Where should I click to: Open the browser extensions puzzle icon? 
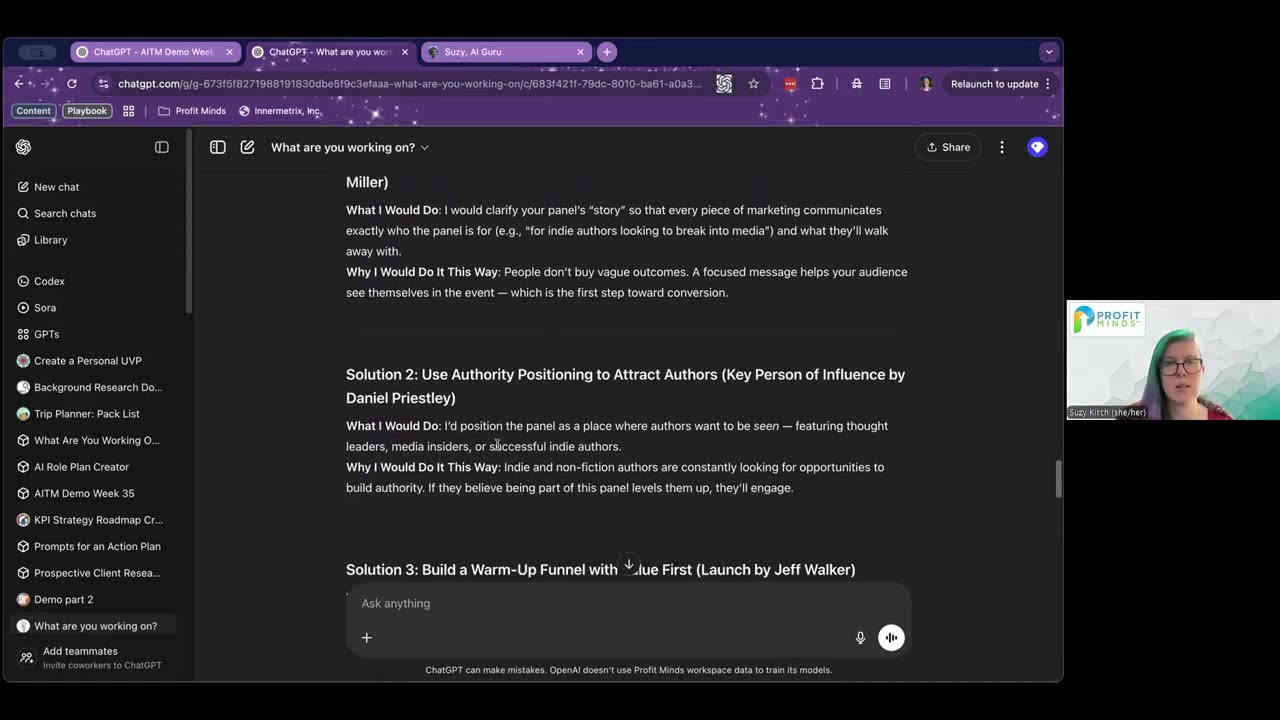tap(818, 84)
